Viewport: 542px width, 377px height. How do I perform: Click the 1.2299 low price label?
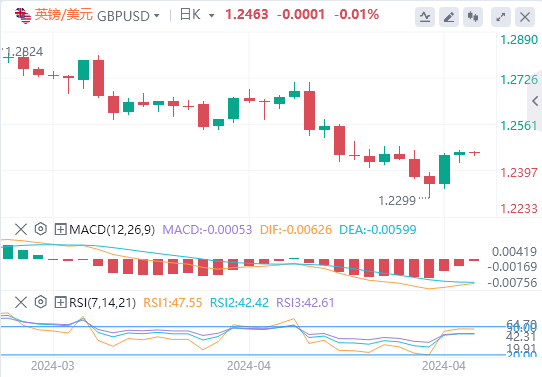click(x=397, y=200)
